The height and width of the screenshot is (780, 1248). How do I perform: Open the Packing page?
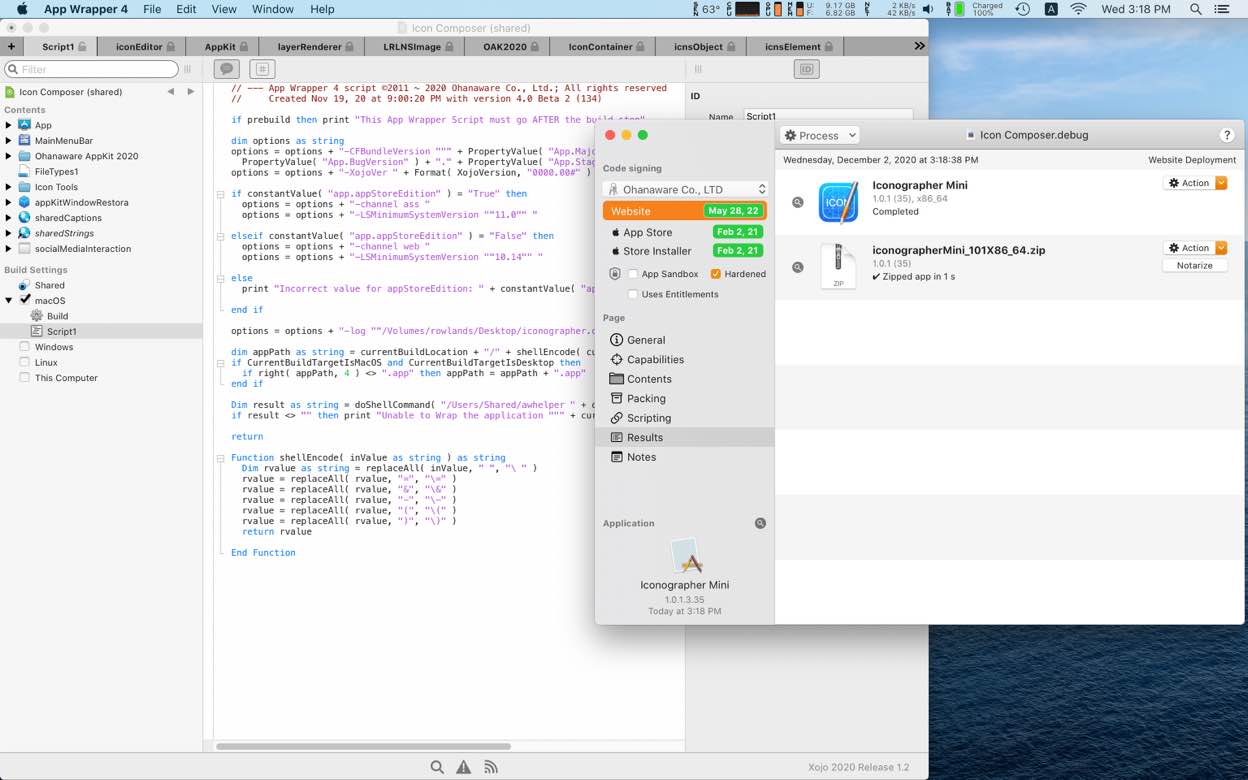(685, 398)
